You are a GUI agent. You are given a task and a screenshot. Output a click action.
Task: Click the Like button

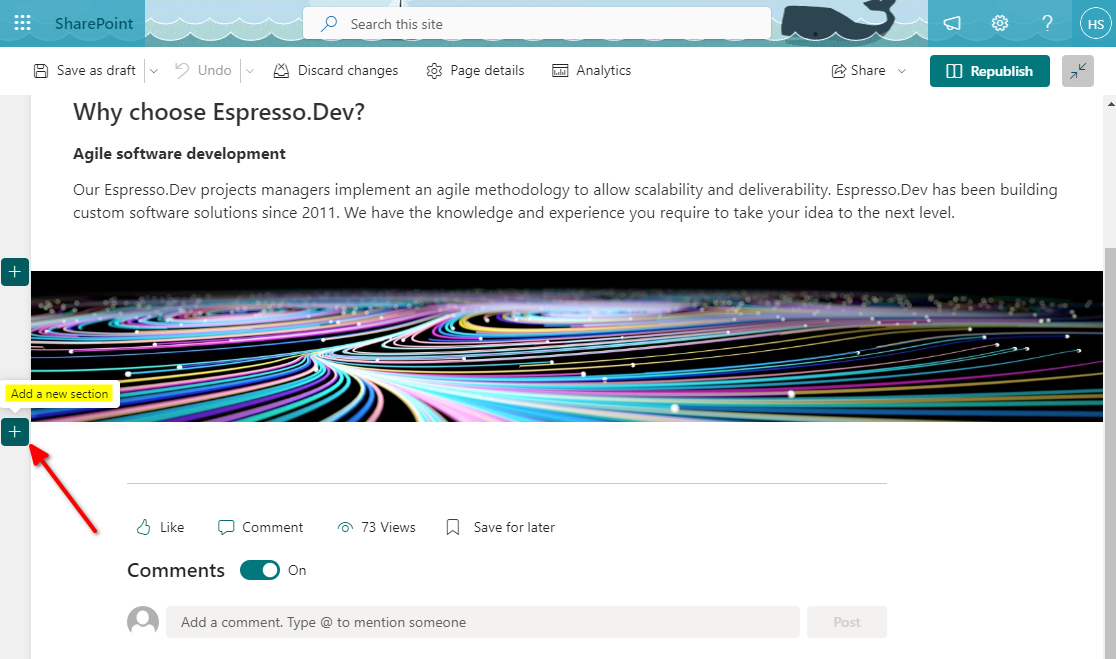click(x=160, y=527)
